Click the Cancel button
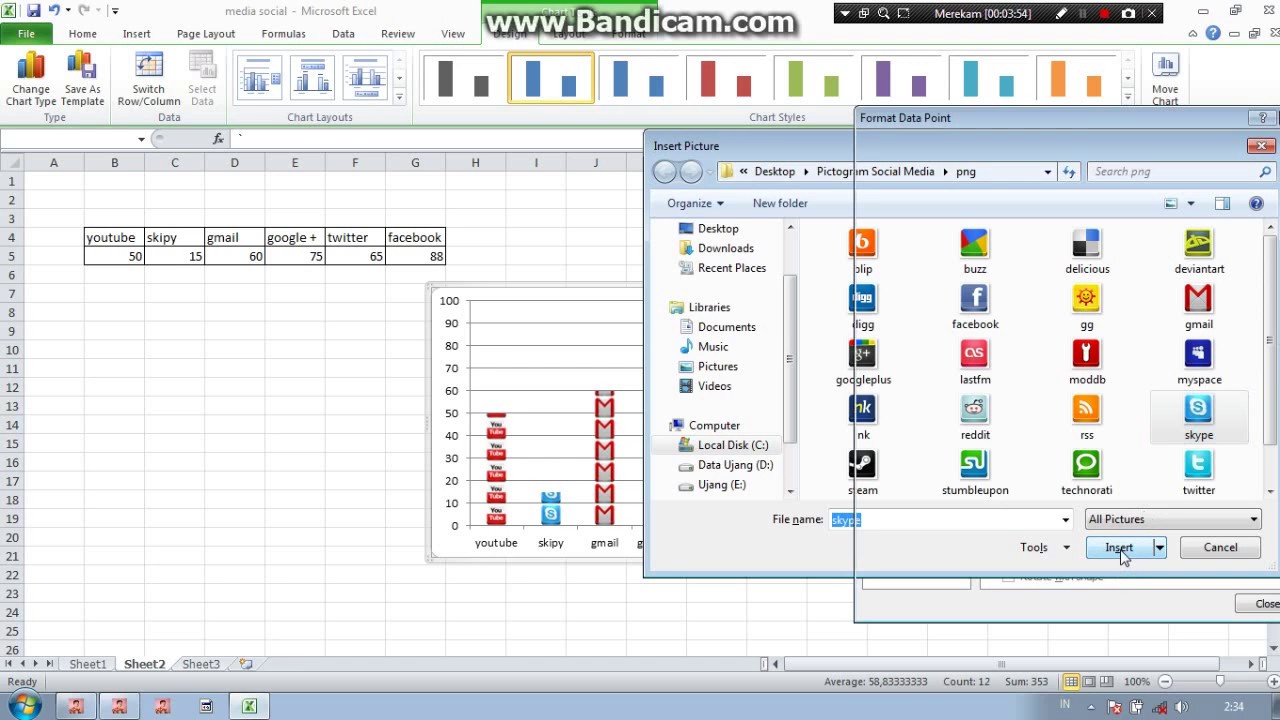 tap(1220, 547)
